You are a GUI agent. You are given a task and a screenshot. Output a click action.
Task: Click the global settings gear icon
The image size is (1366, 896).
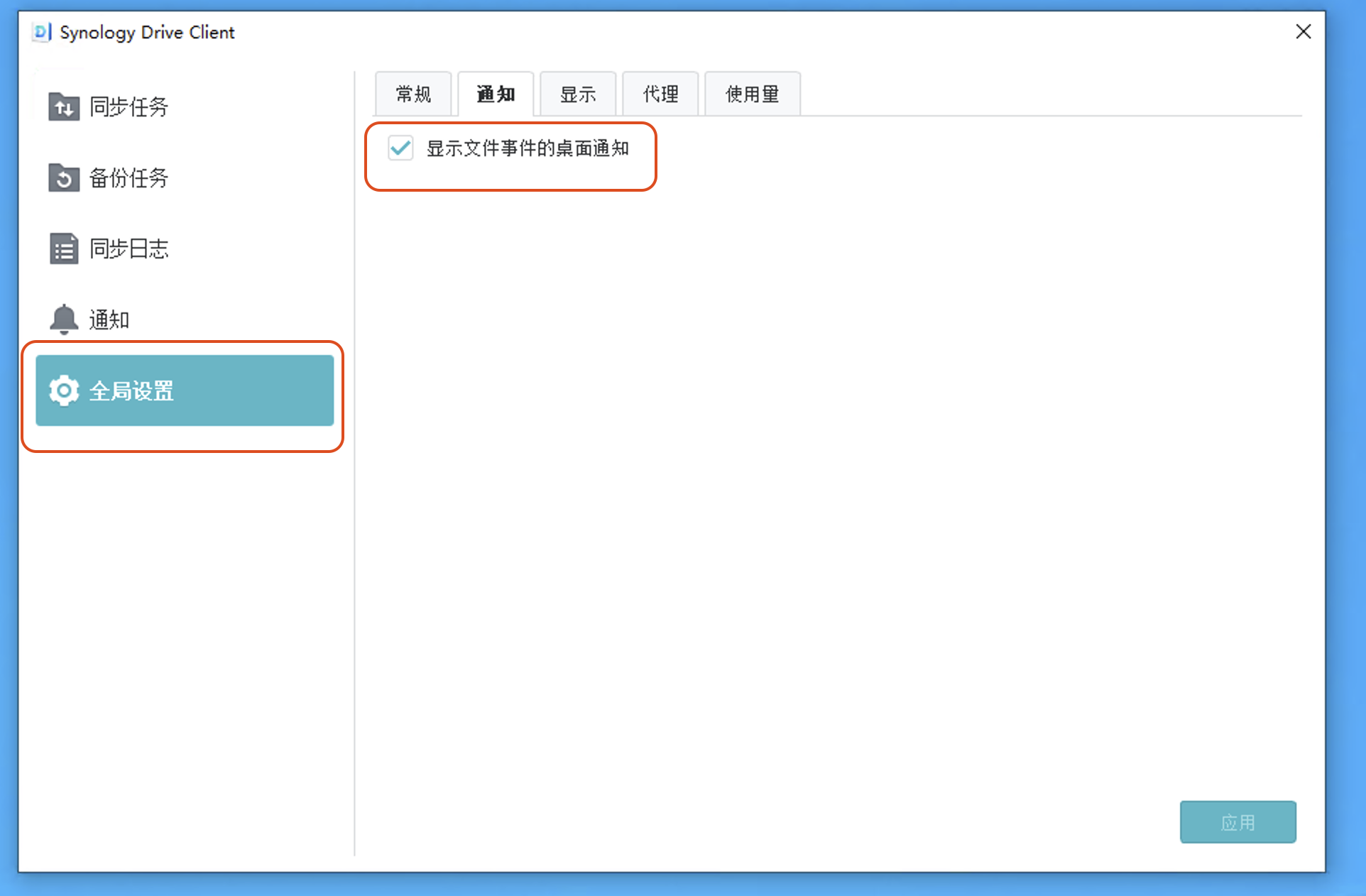(x=64, y=390)
